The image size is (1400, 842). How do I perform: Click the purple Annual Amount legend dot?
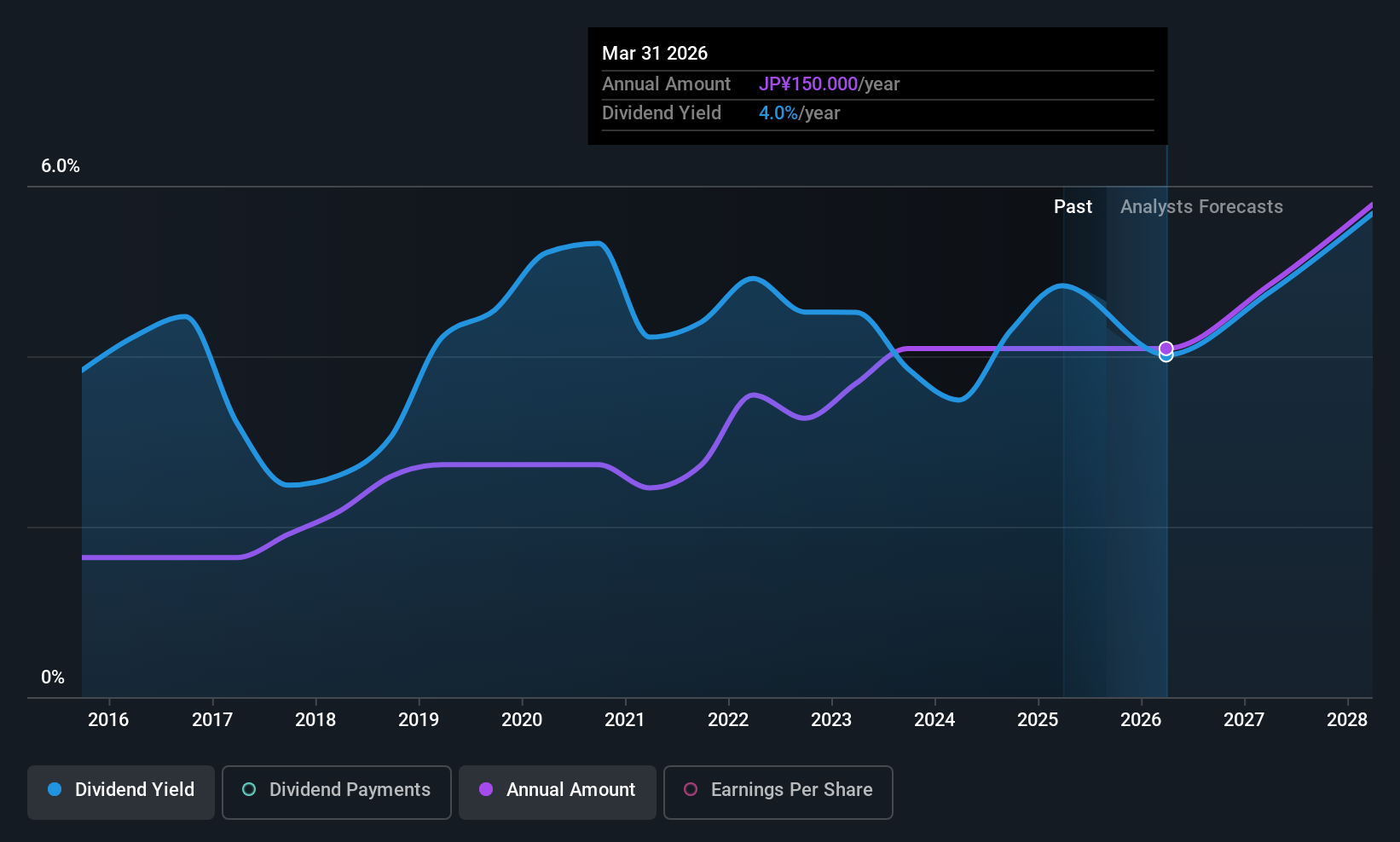(486, 790)
